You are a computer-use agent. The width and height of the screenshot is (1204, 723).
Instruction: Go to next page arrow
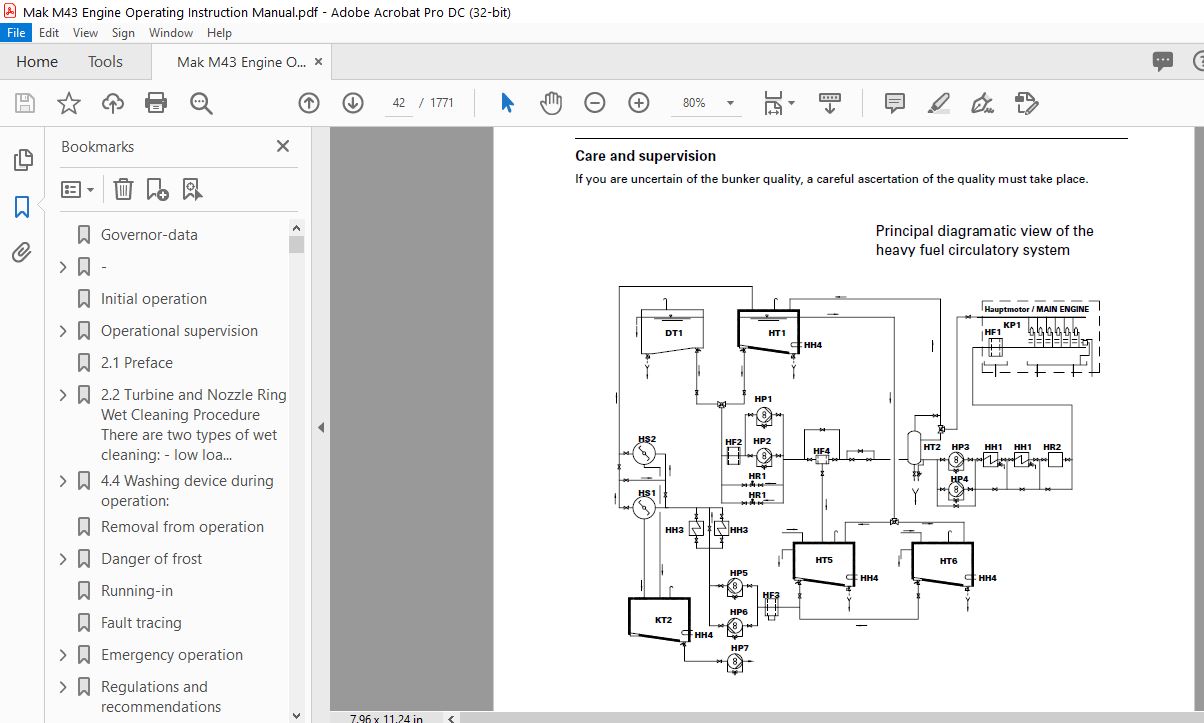pos(352,103)
